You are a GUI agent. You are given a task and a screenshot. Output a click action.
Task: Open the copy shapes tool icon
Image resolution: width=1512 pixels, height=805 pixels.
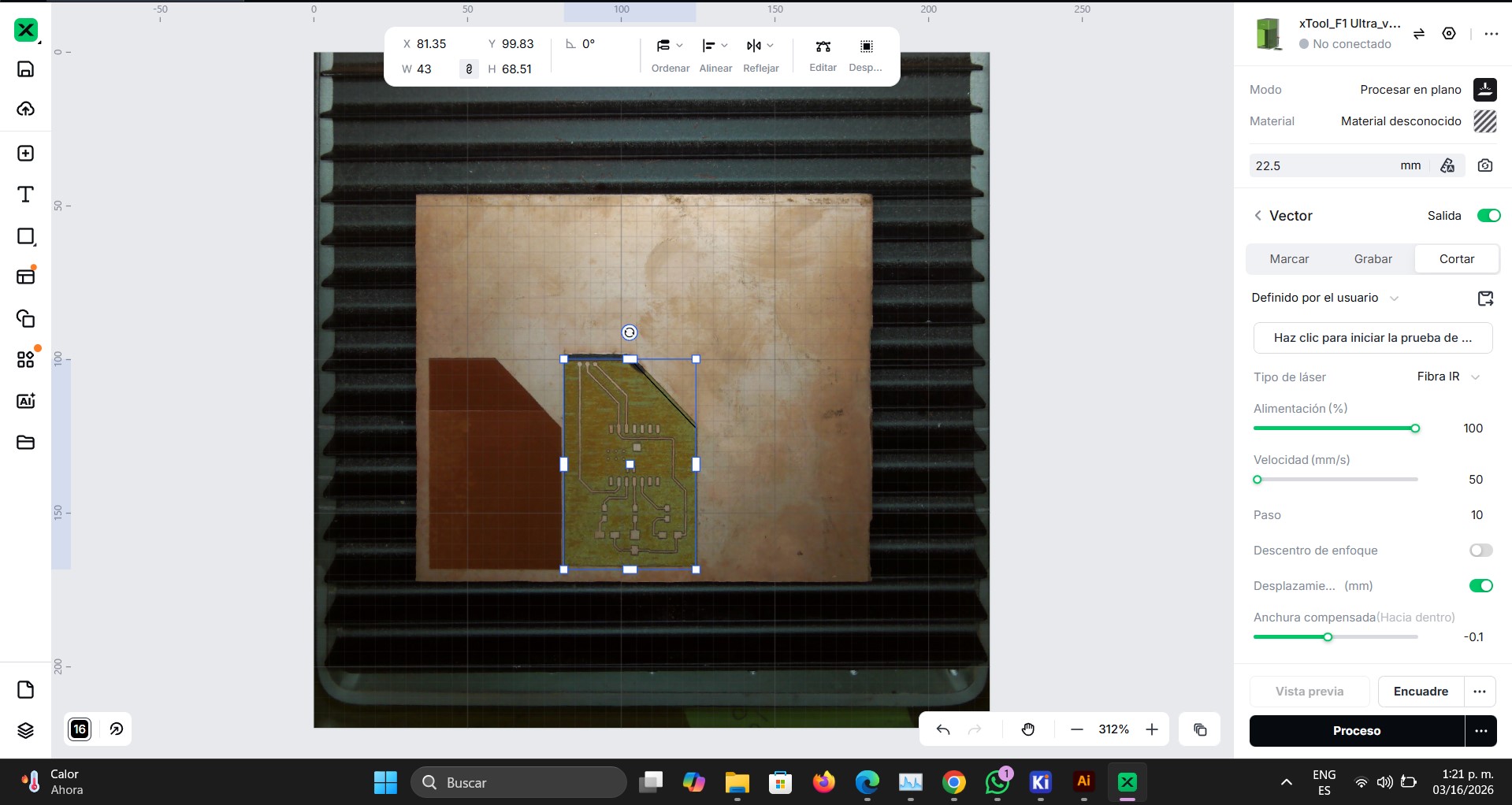[x=26, y=318]
